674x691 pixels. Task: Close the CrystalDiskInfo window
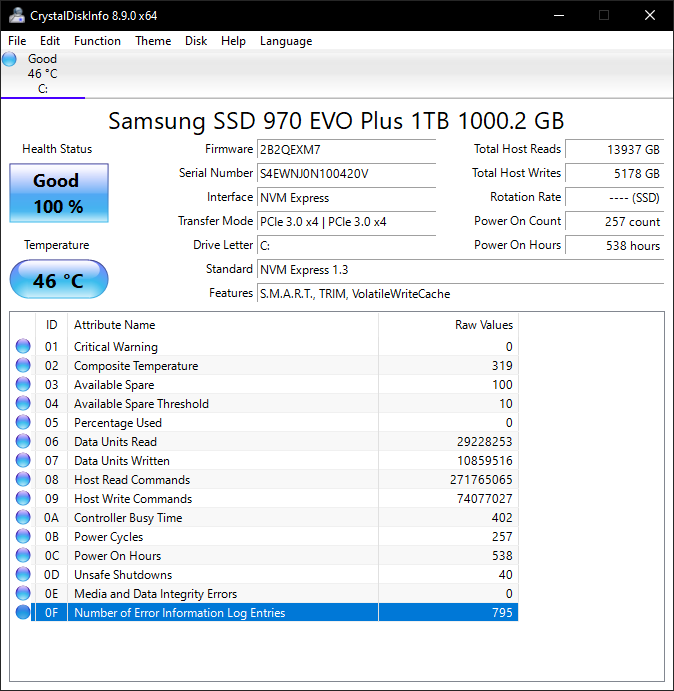(650, 15)
